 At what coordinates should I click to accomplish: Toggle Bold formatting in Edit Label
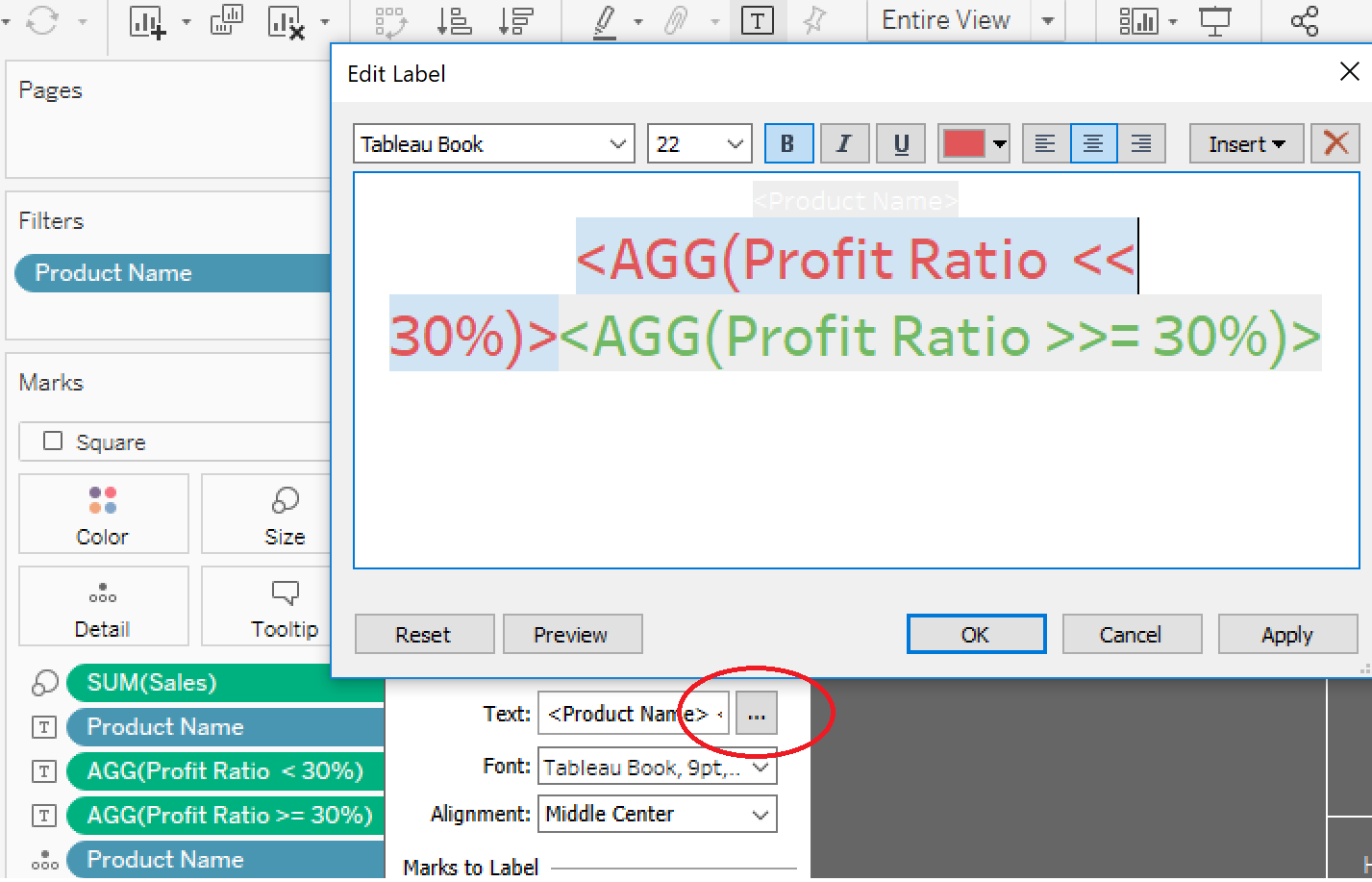[x=788, y=143]
